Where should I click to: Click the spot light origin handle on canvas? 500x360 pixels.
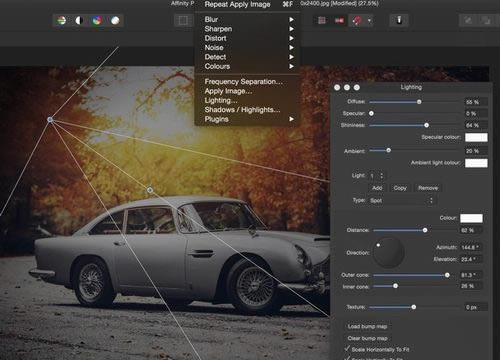click(50, 119)
